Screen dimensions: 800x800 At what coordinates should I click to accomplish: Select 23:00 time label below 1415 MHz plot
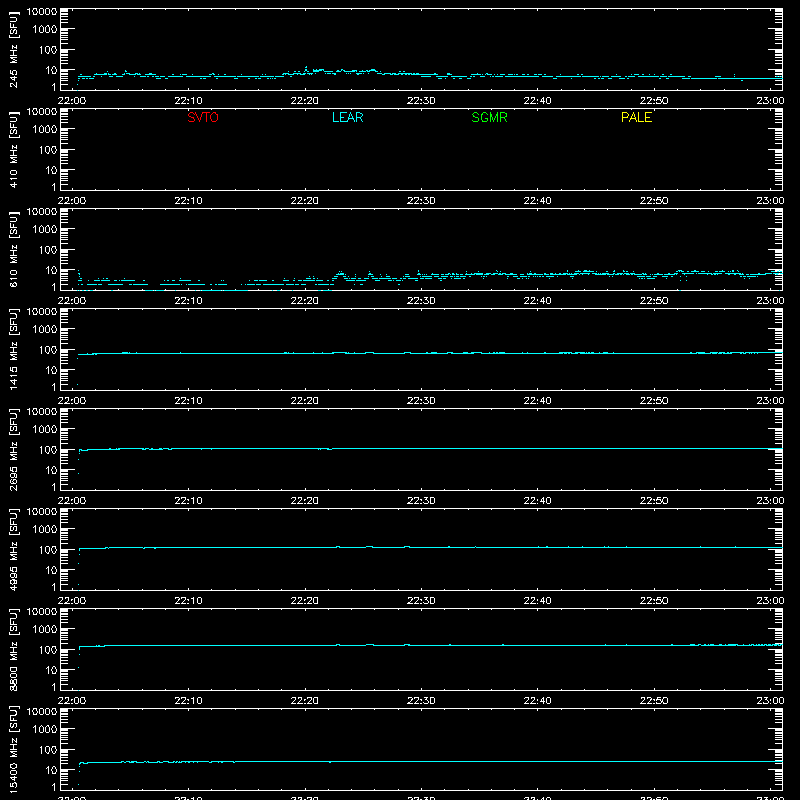tap(770, 401)
